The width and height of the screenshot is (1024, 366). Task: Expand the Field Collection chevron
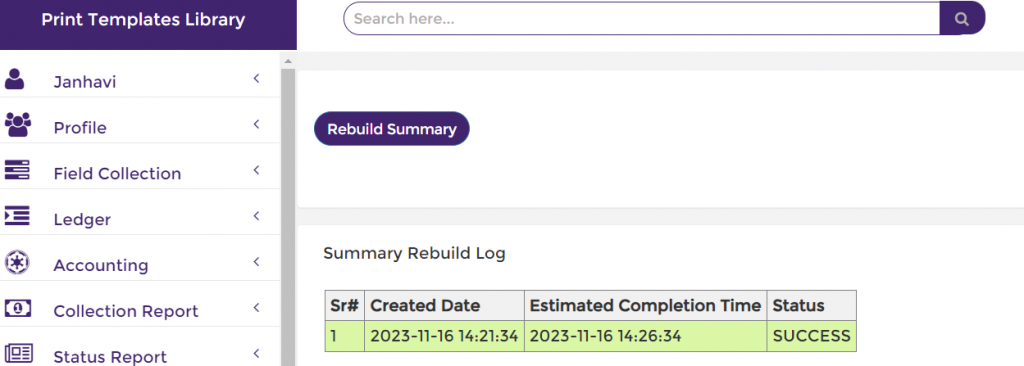257,170
